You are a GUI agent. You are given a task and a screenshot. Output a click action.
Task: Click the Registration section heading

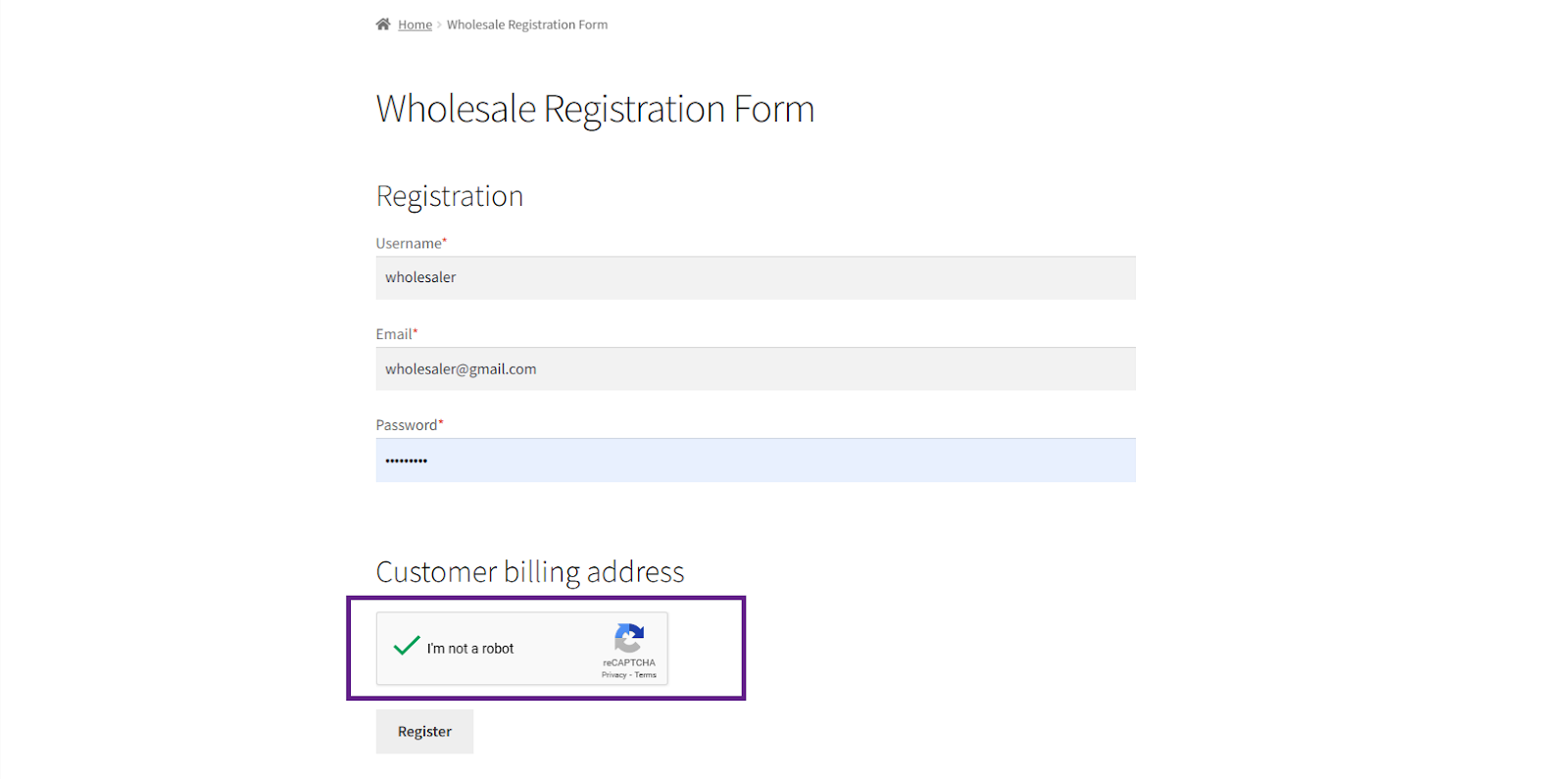coord(450,196)
